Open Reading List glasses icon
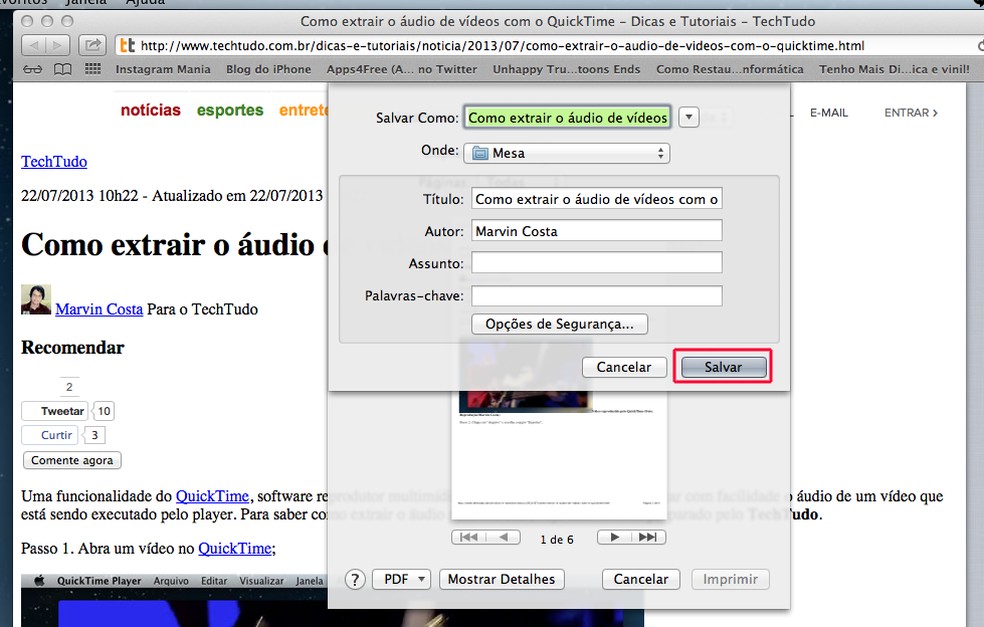 [33, 69]
